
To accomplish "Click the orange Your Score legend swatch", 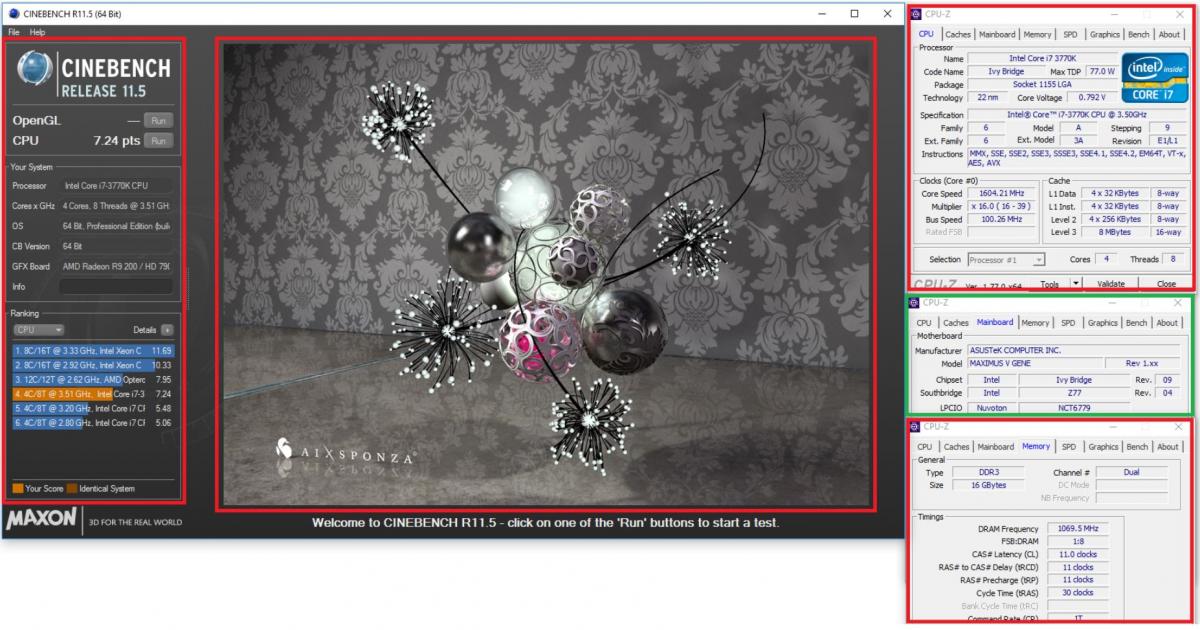I will click(x=18, y=489).
